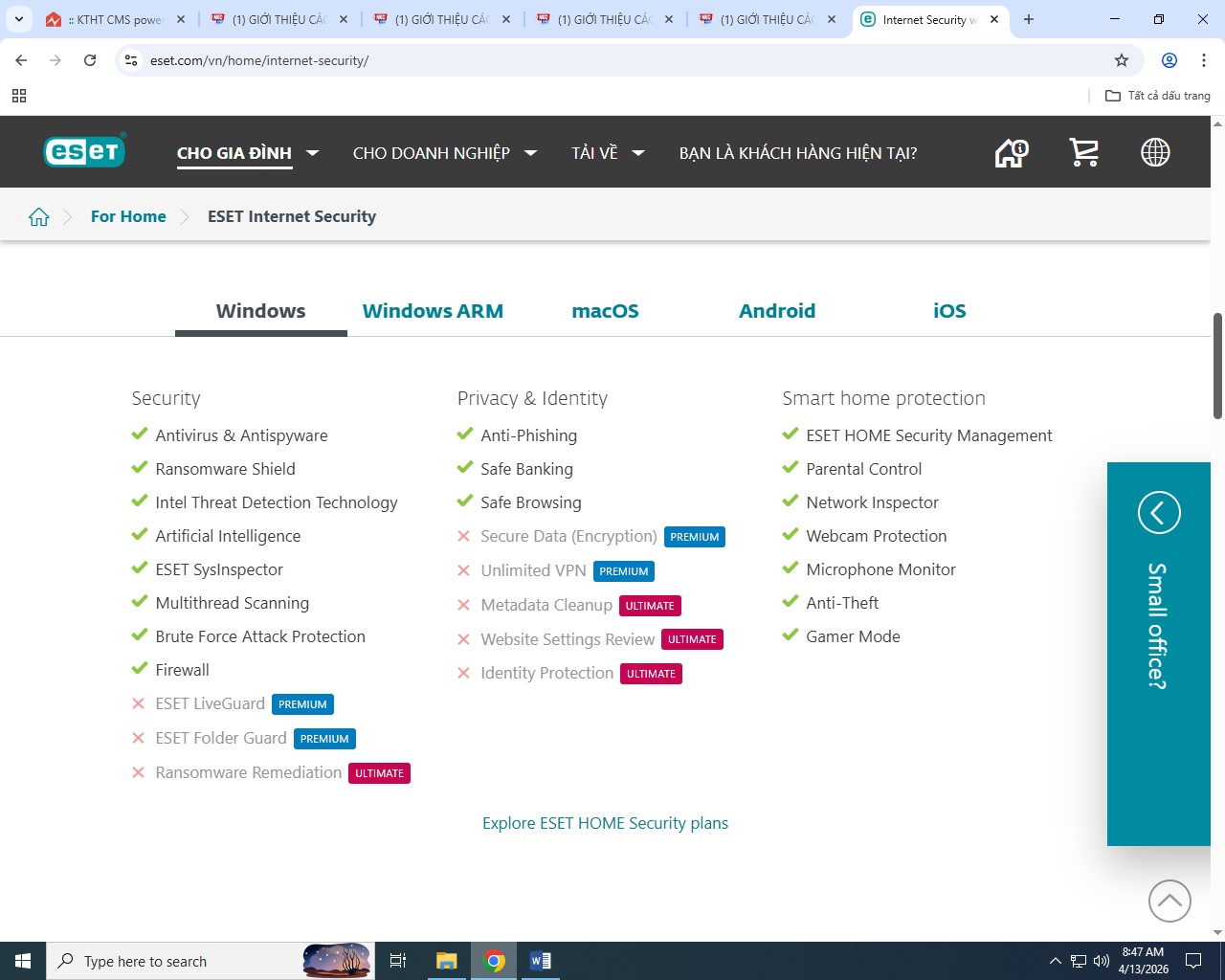1225x980 pixels.
Task: Click the 'Parental Control' feature text
Action: click(x=864, y=469)
